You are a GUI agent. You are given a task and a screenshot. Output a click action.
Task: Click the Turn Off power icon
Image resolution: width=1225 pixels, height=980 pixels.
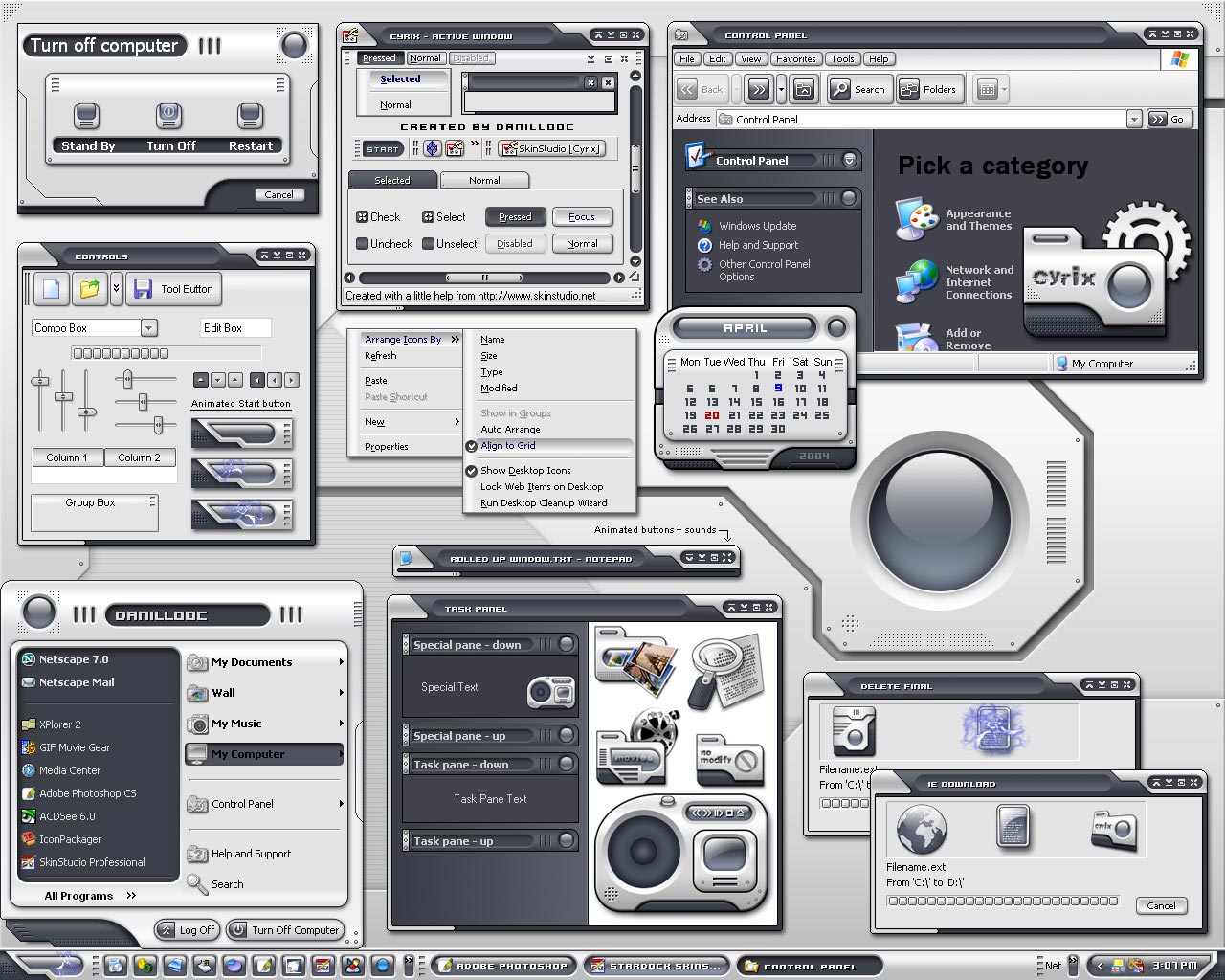169,116
